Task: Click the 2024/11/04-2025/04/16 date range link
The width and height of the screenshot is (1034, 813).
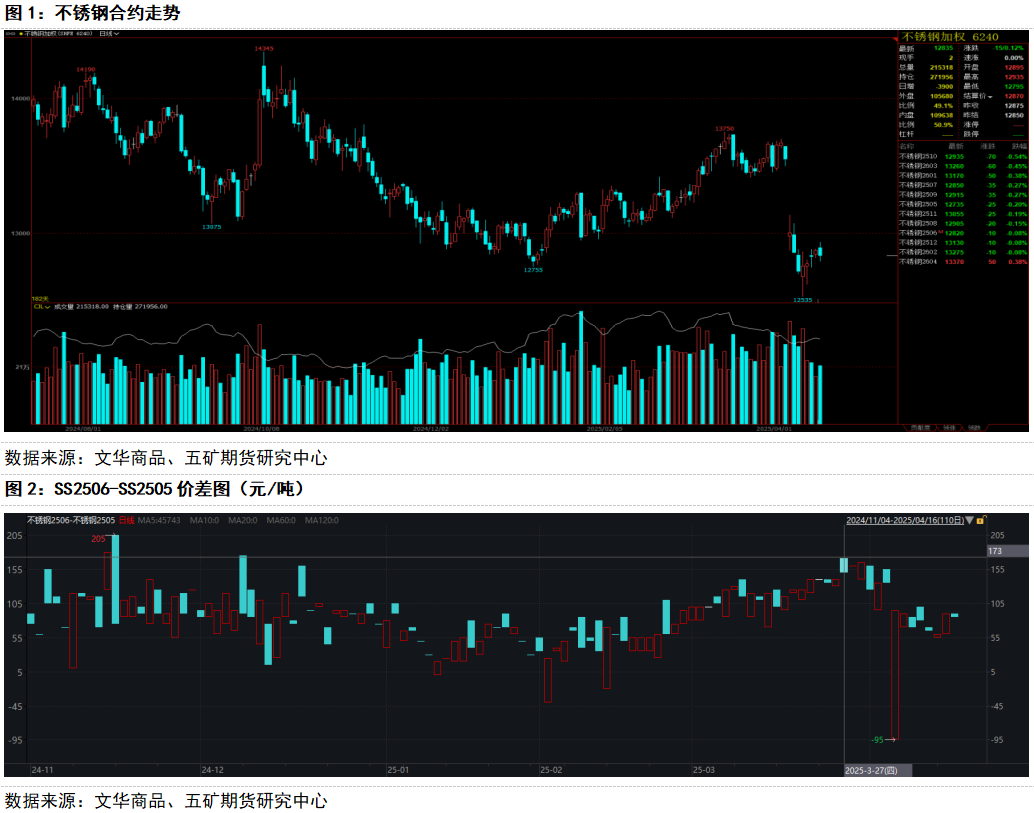Action: [904, 520]
